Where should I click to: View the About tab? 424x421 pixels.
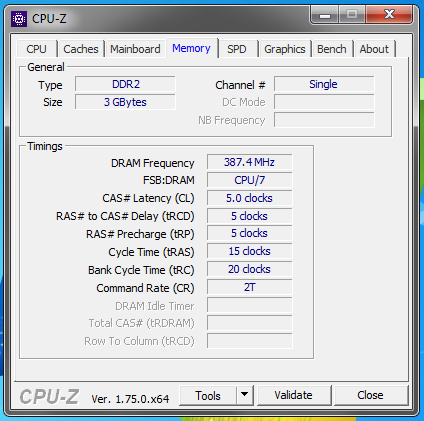click(374, 49)
